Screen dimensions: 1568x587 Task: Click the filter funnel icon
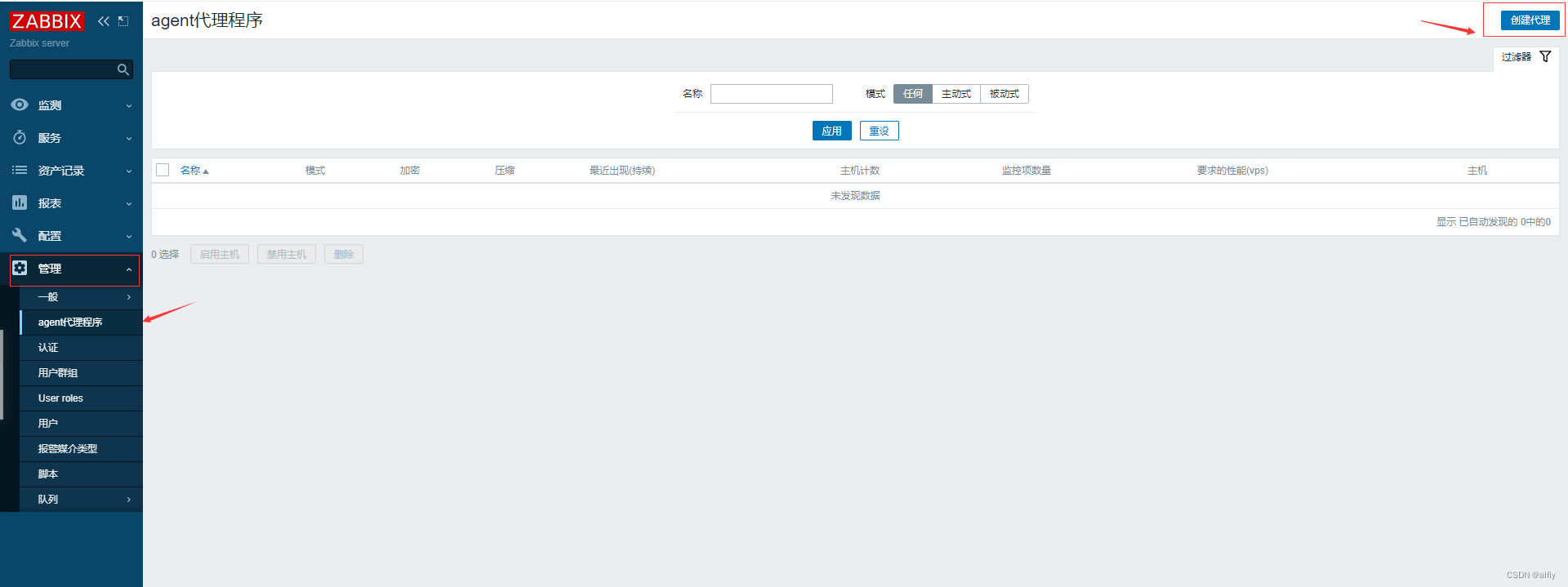point(1545,56)
